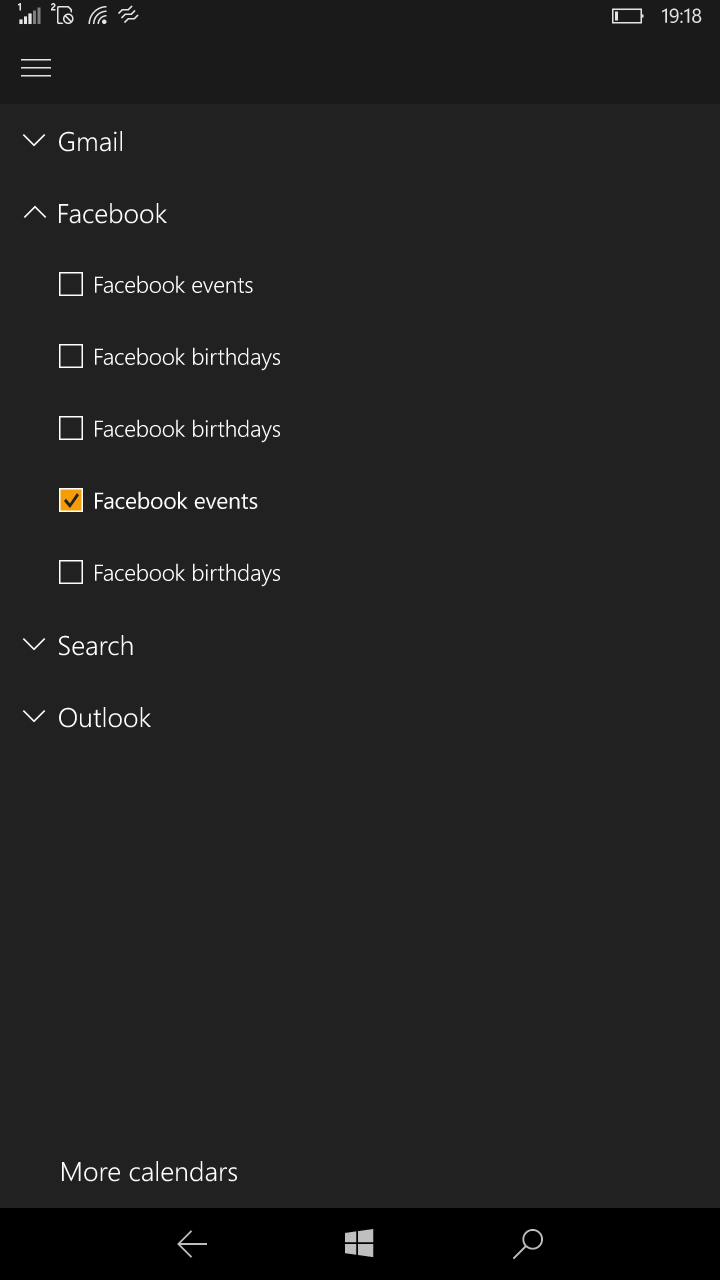Open More calendars link
This screenshot has height=1280, width=720.
pyautogui.click(x=149, y=1172)
